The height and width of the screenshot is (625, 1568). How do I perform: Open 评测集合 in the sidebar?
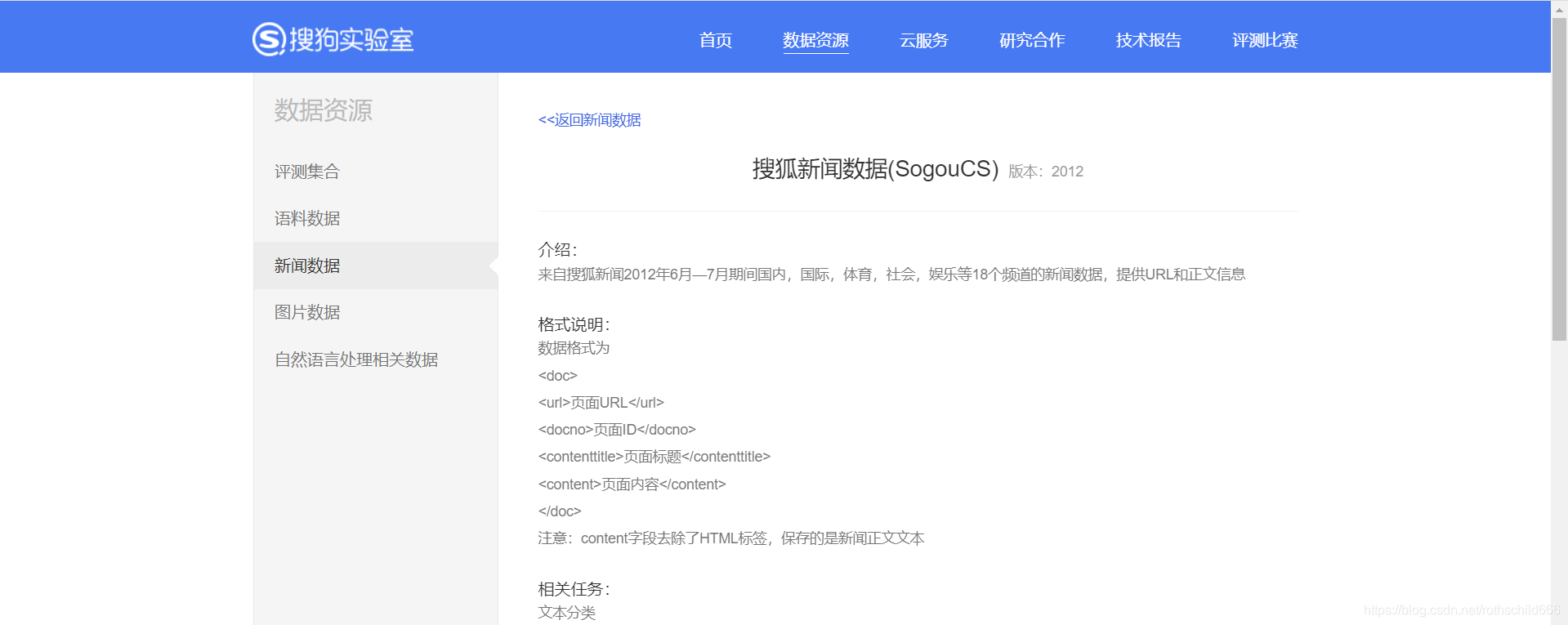pyautogui.click(x=307, y=172)
